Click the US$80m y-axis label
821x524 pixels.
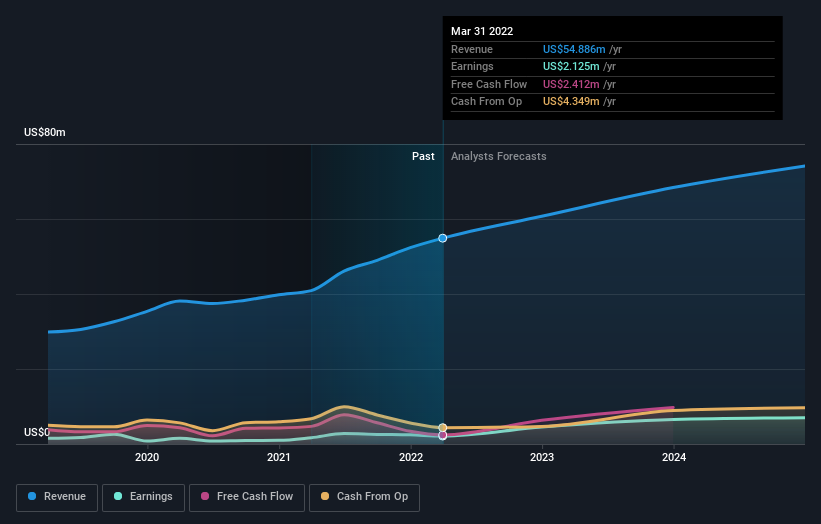click(x=45, y=132)
